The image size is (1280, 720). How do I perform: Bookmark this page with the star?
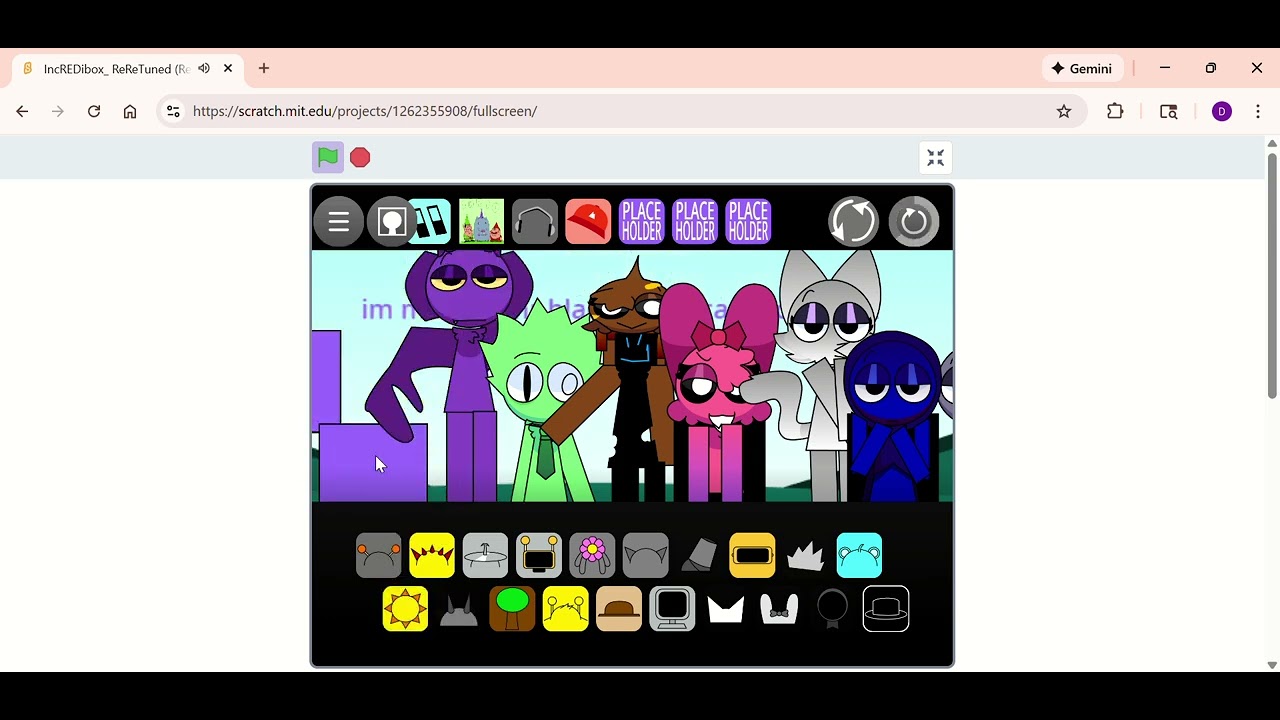click(1064, 111)
